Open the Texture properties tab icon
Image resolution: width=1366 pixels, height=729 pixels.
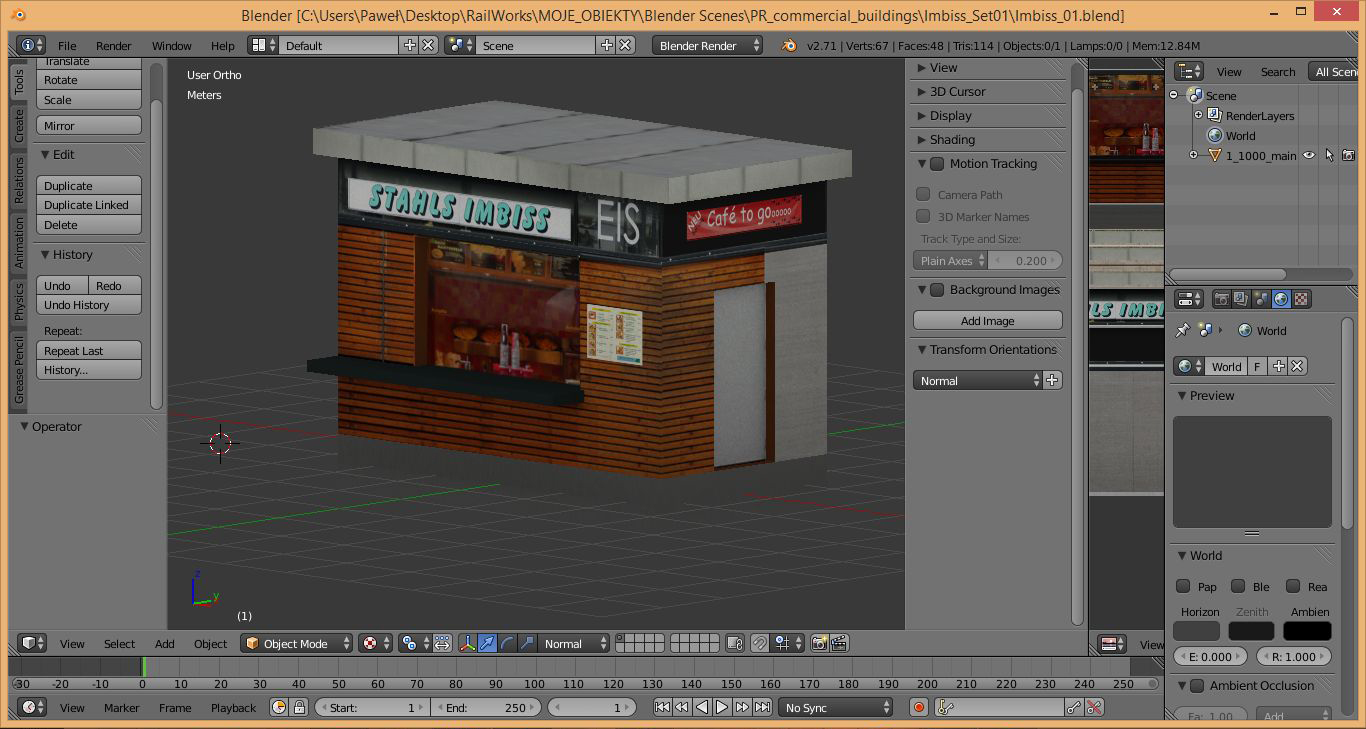pyautogui.click(x=1301, y=299)
